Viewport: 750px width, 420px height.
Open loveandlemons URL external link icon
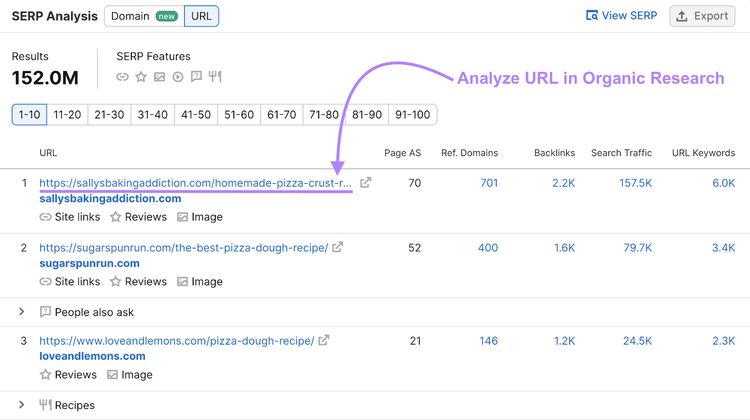[x=324, y=340]
